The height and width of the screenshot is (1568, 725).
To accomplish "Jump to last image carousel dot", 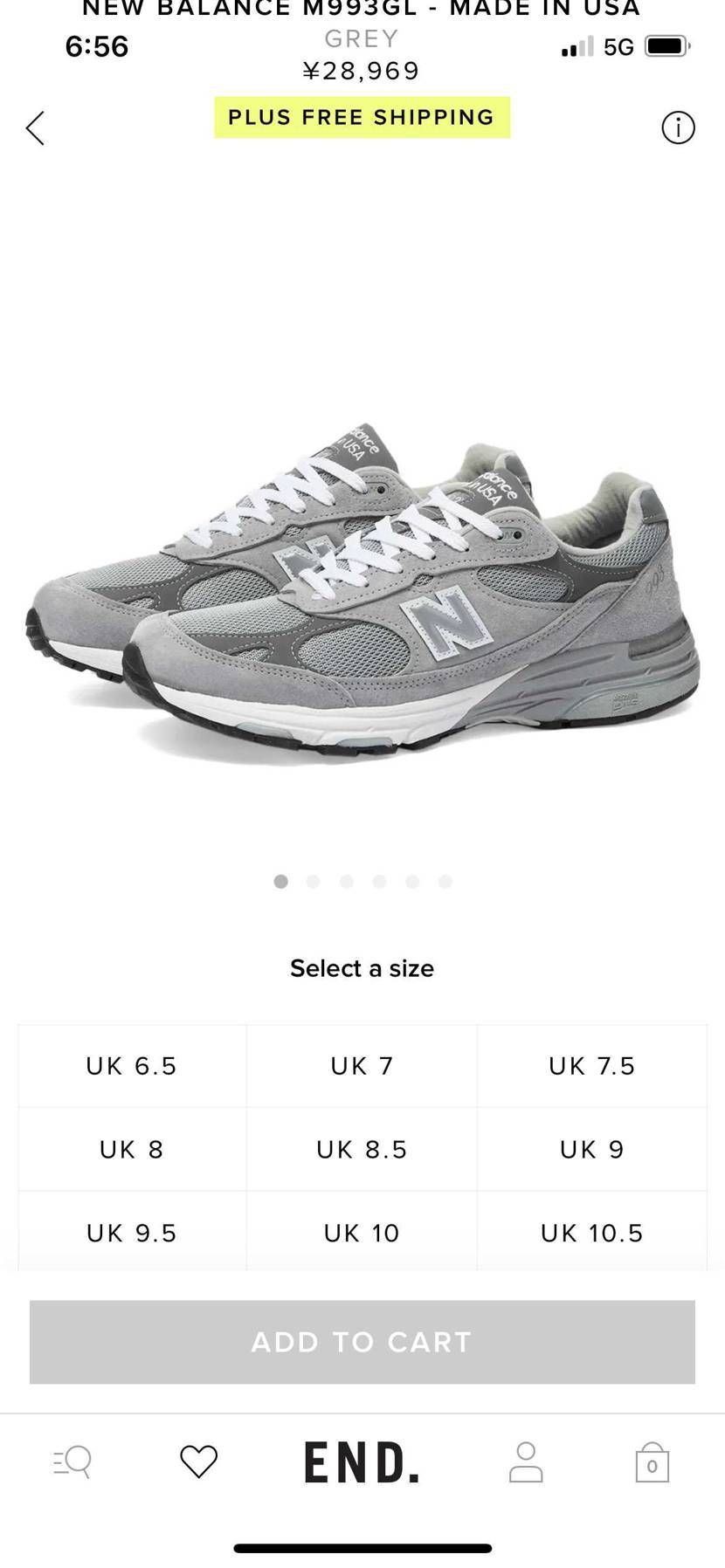I will 445,882.
